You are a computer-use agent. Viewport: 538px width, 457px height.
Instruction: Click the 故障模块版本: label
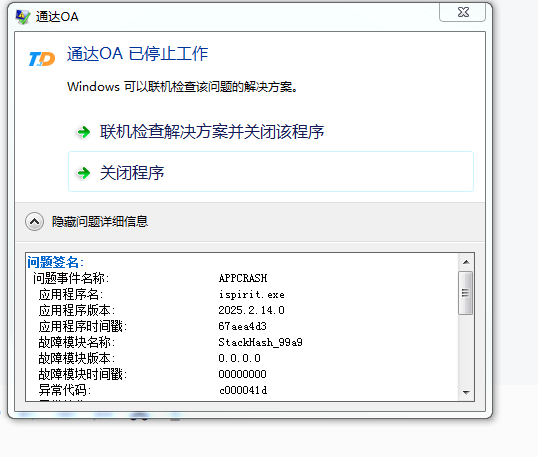point(77,358)
